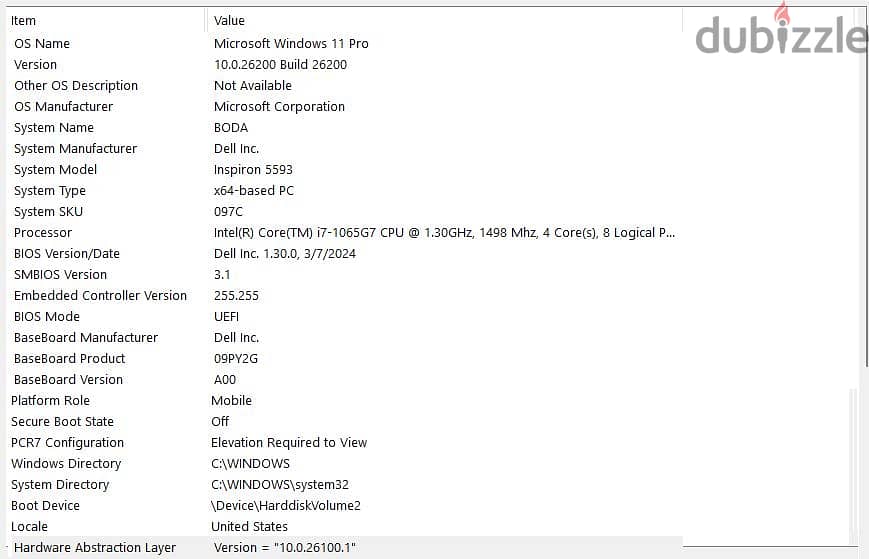Select value x64-based PC

pyautogui.click(x=254, y=191)
